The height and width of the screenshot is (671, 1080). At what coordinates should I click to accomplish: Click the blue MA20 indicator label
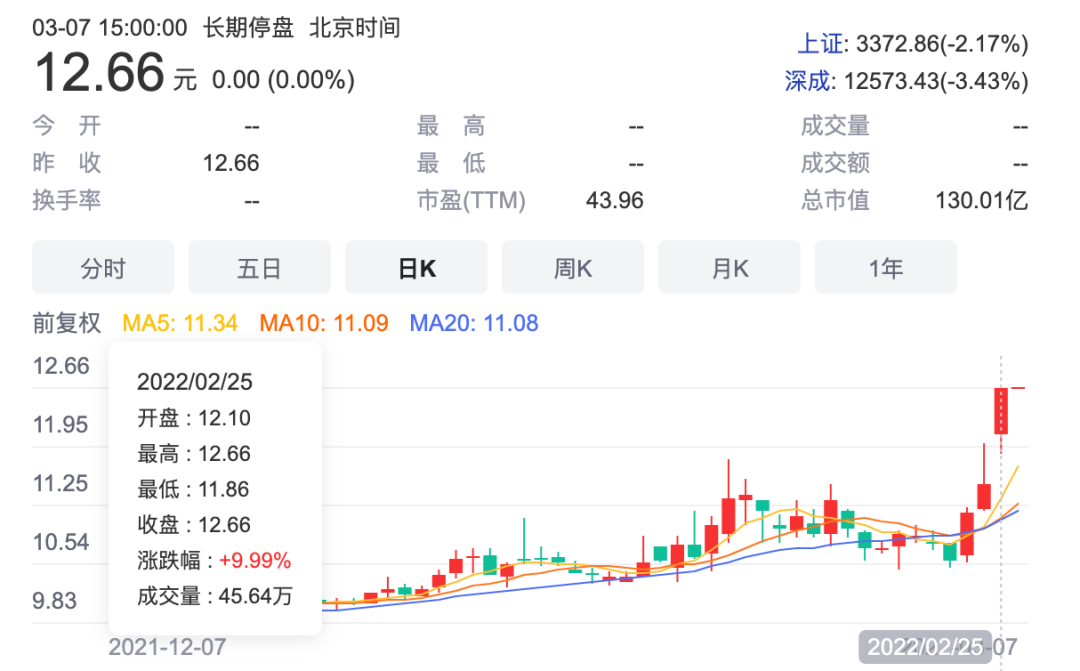click(x=474, y=323)
